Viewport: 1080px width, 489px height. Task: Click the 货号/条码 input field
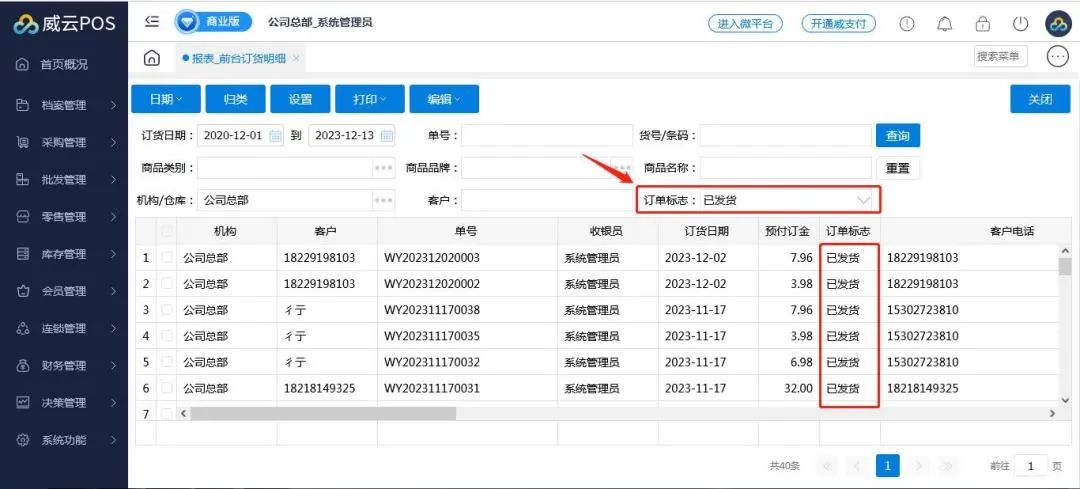(x=785, y=136)
